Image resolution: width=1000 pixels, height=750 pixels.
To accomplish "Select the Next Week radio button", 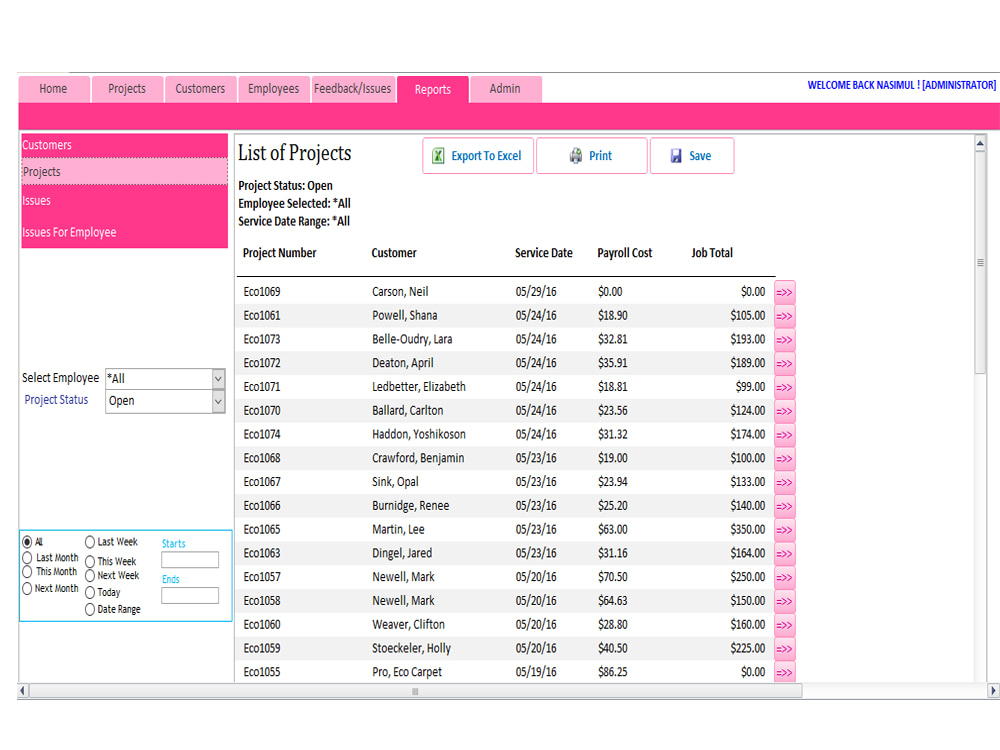I will 90,575.
